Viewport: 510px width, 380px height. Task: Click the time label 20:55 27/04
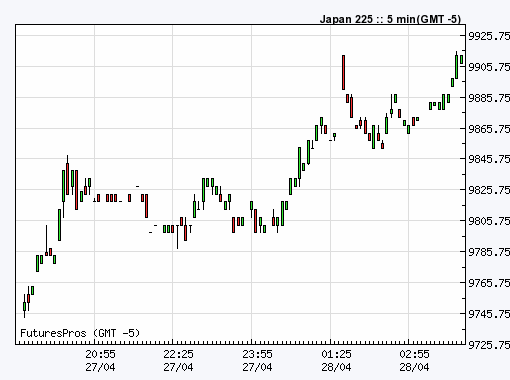pyautogui.click(x=100, y=360)
